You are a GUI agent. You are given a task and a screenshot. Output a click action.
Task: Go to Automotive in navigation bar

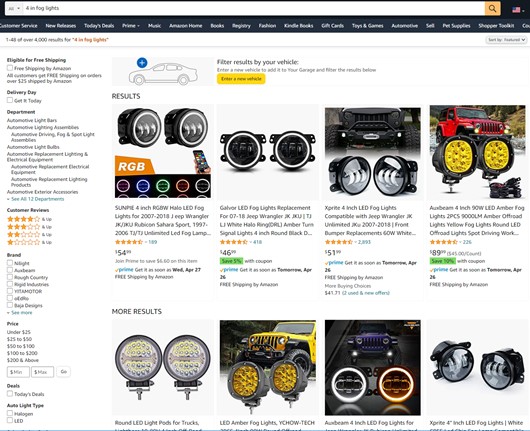(x=405, y=26)
